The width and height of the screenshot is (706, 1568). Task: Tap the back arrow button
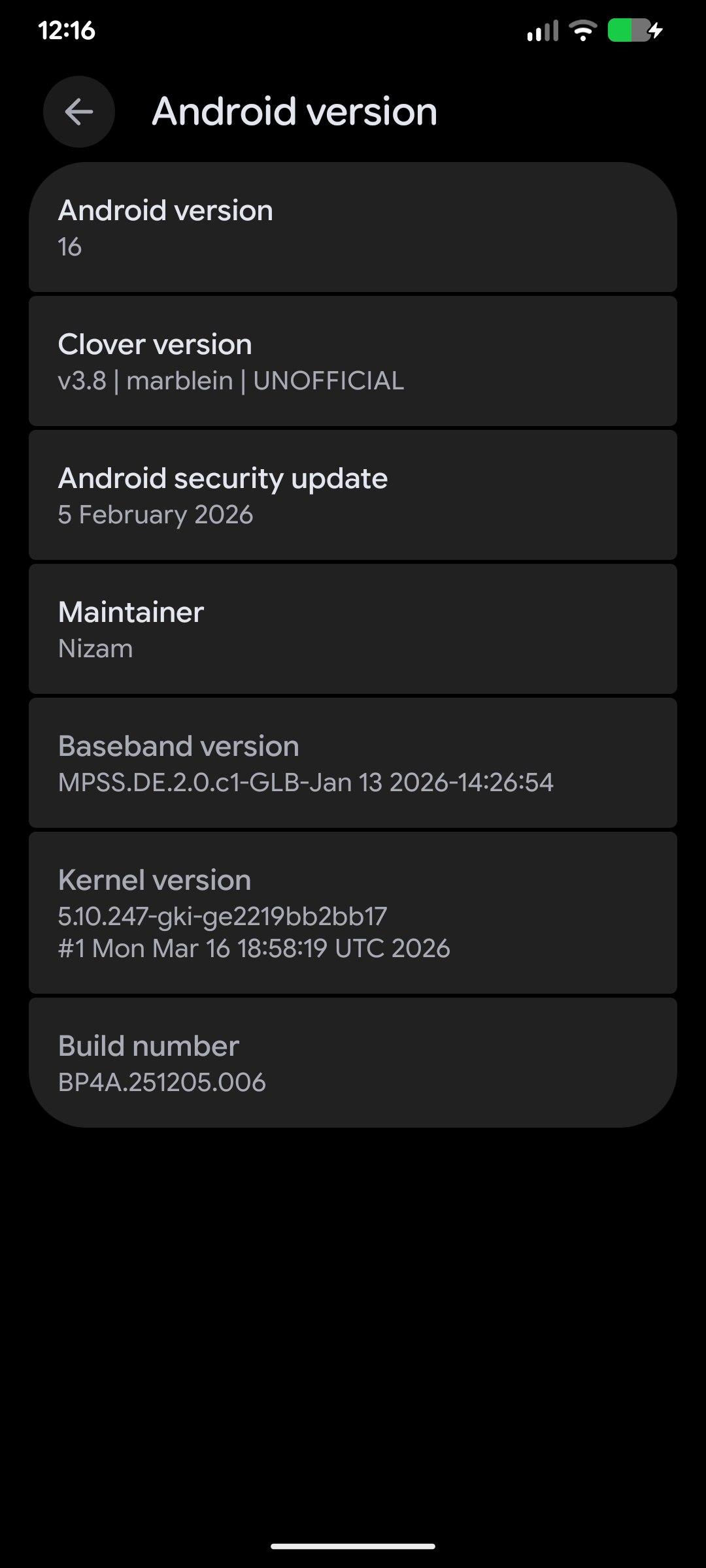tap(79, 112)
